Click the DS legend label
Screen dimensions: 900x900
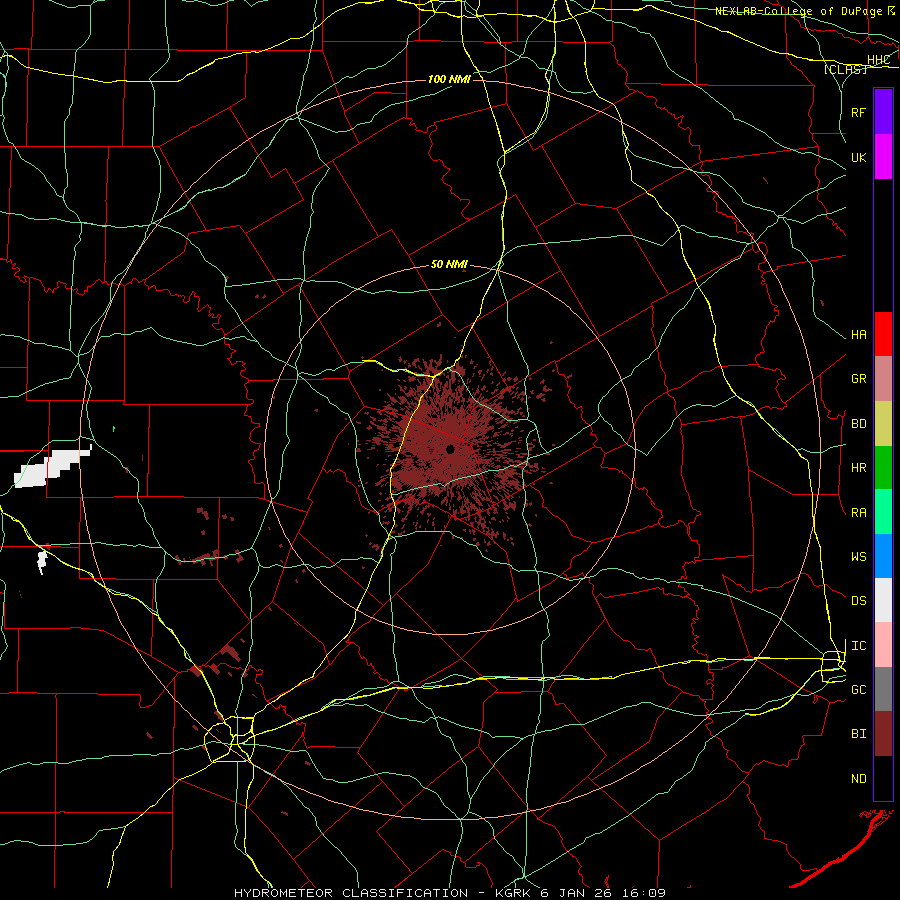coord(858,601)
